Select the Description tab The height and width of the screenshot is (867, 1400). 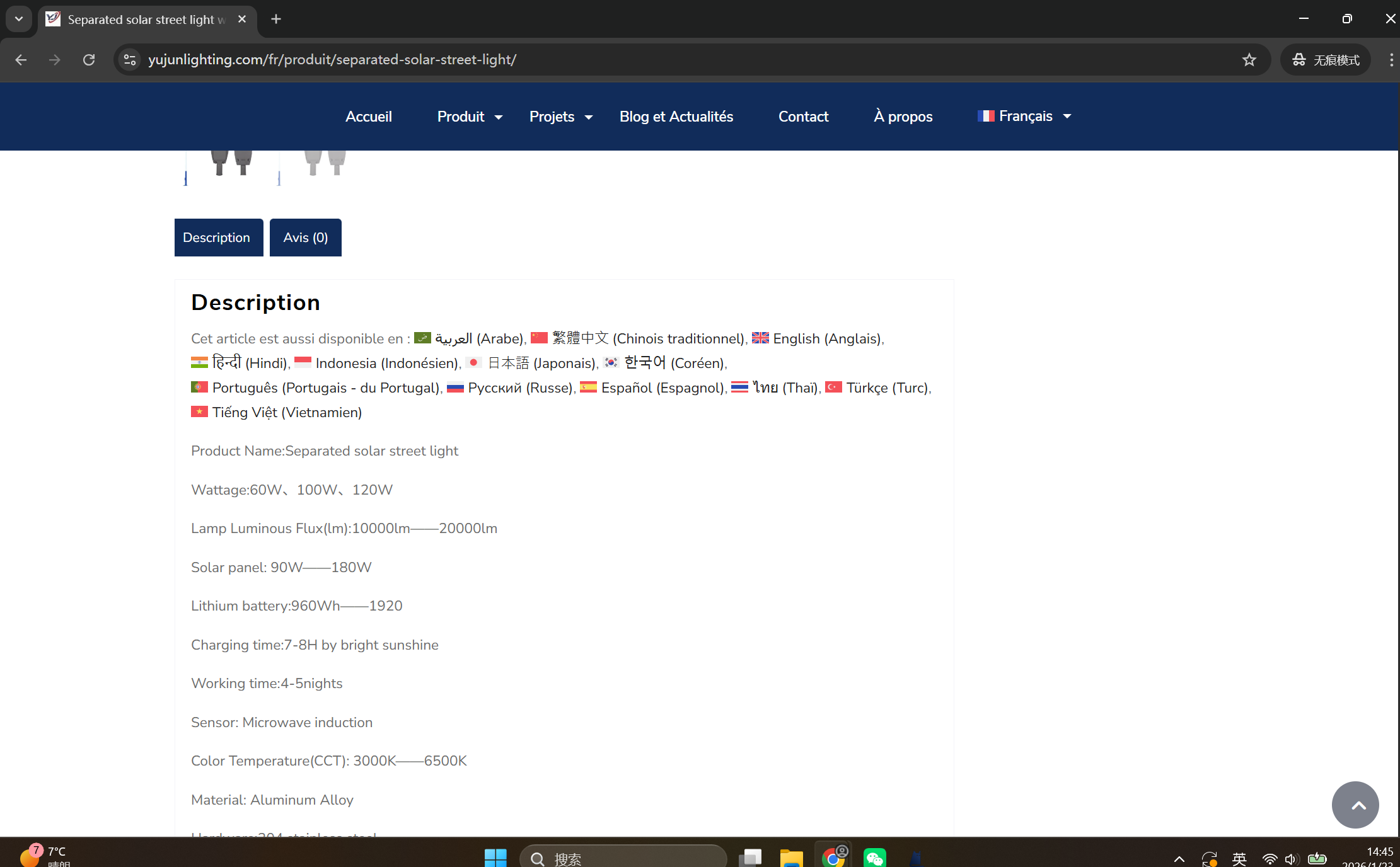pos(217,238)
